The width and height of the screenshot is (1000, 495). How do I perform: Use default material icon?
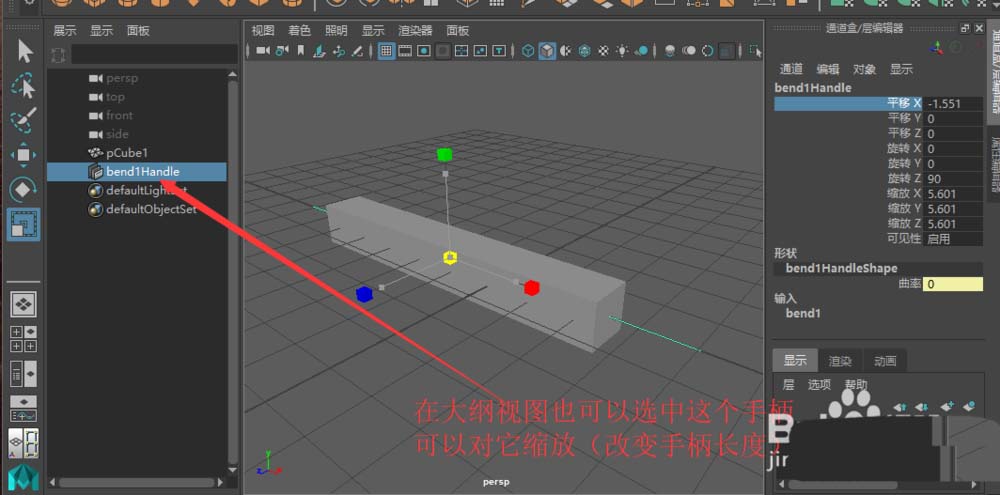(x=566, y=50)
